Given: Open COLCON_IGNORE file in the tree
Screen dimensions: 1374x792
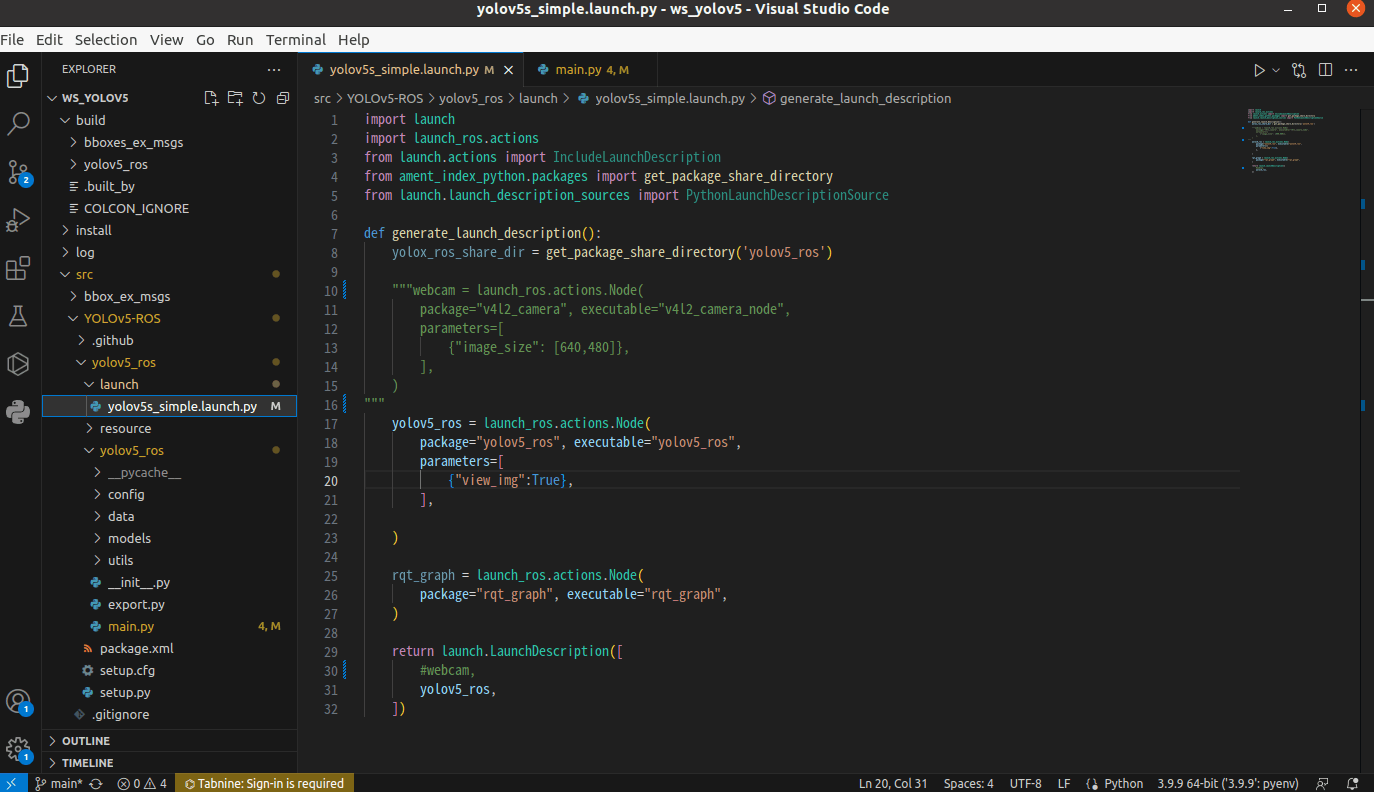Looking at the screenshot, I should click(x=169, y=208).
